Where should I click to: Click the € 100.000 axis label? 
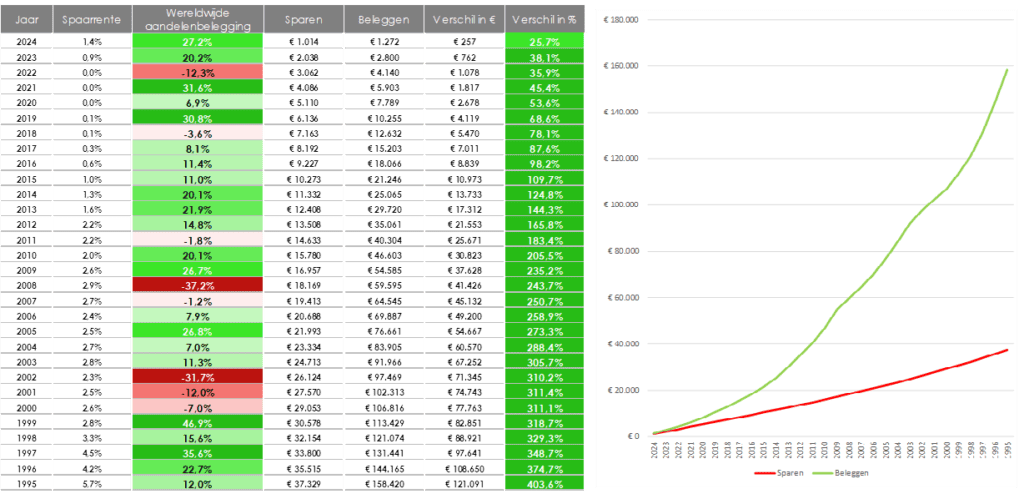(620, 204)
